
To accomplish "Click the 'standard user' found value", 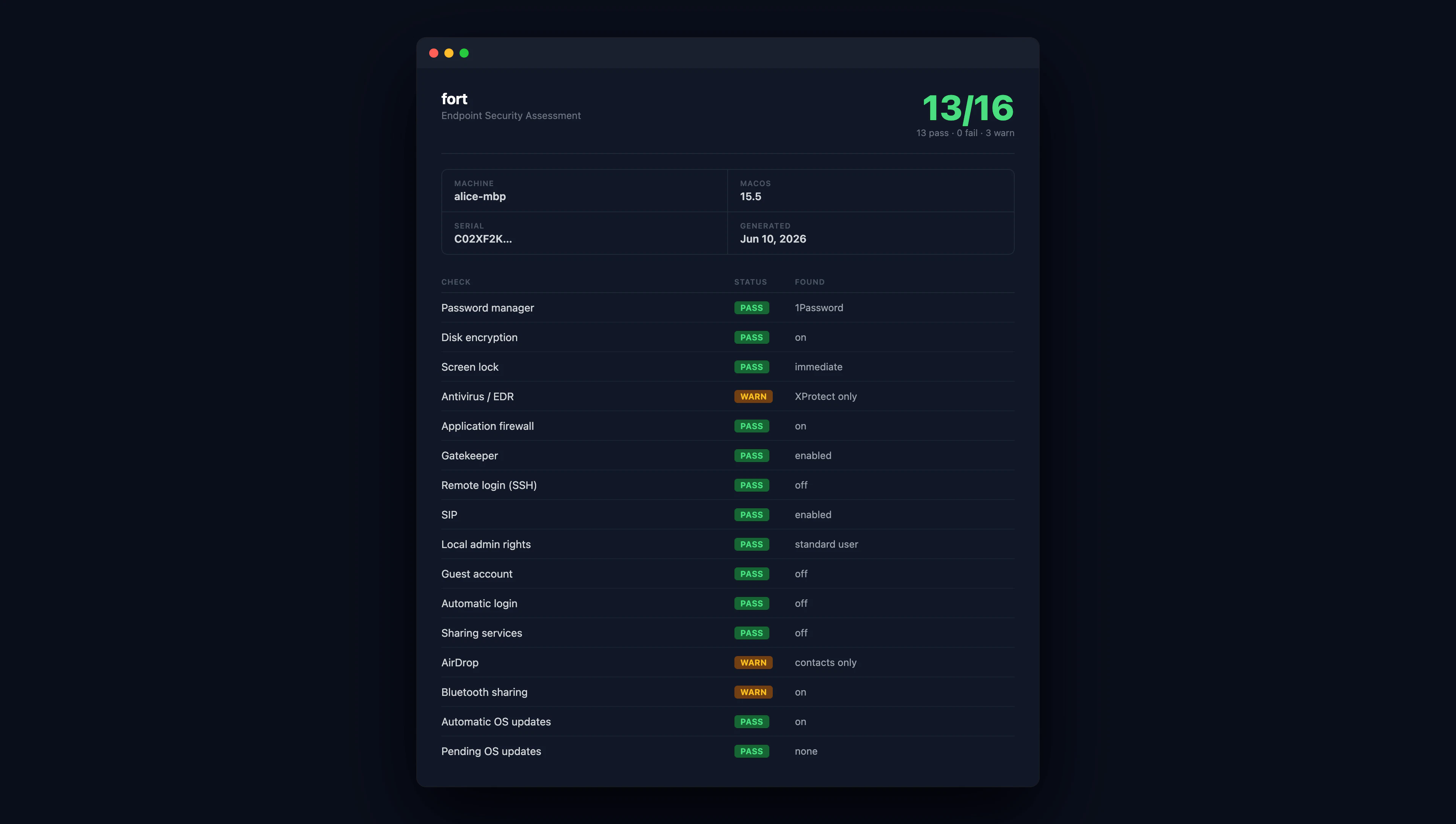I will coord(826,544).
